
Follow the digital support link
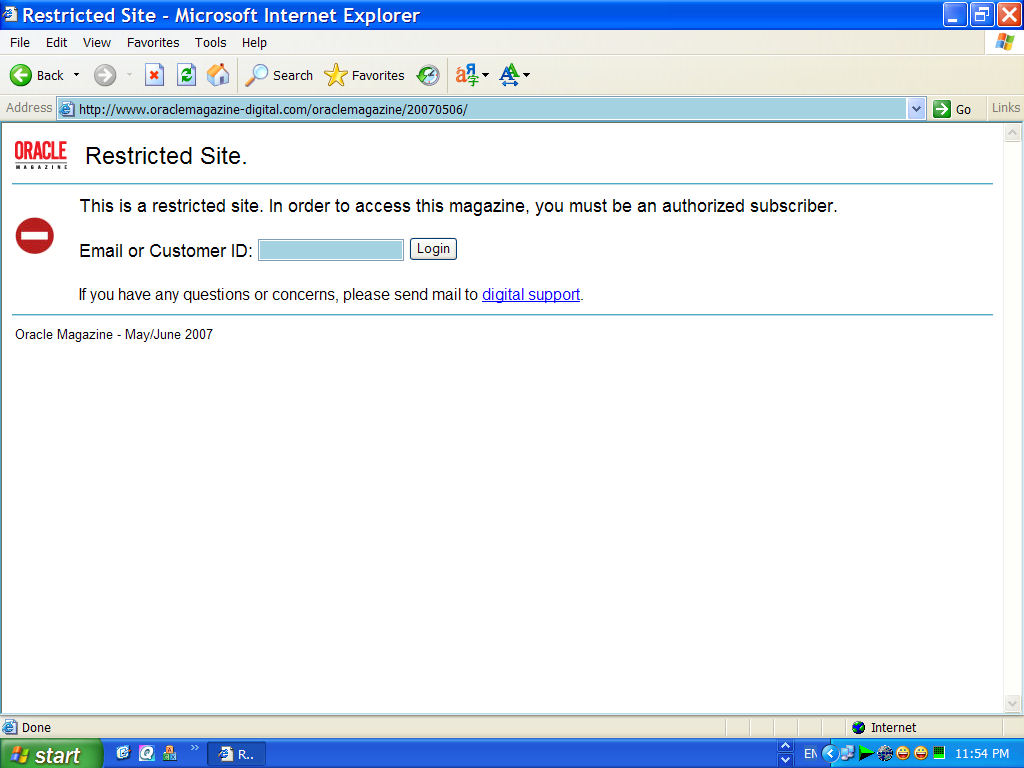[531, 295]
